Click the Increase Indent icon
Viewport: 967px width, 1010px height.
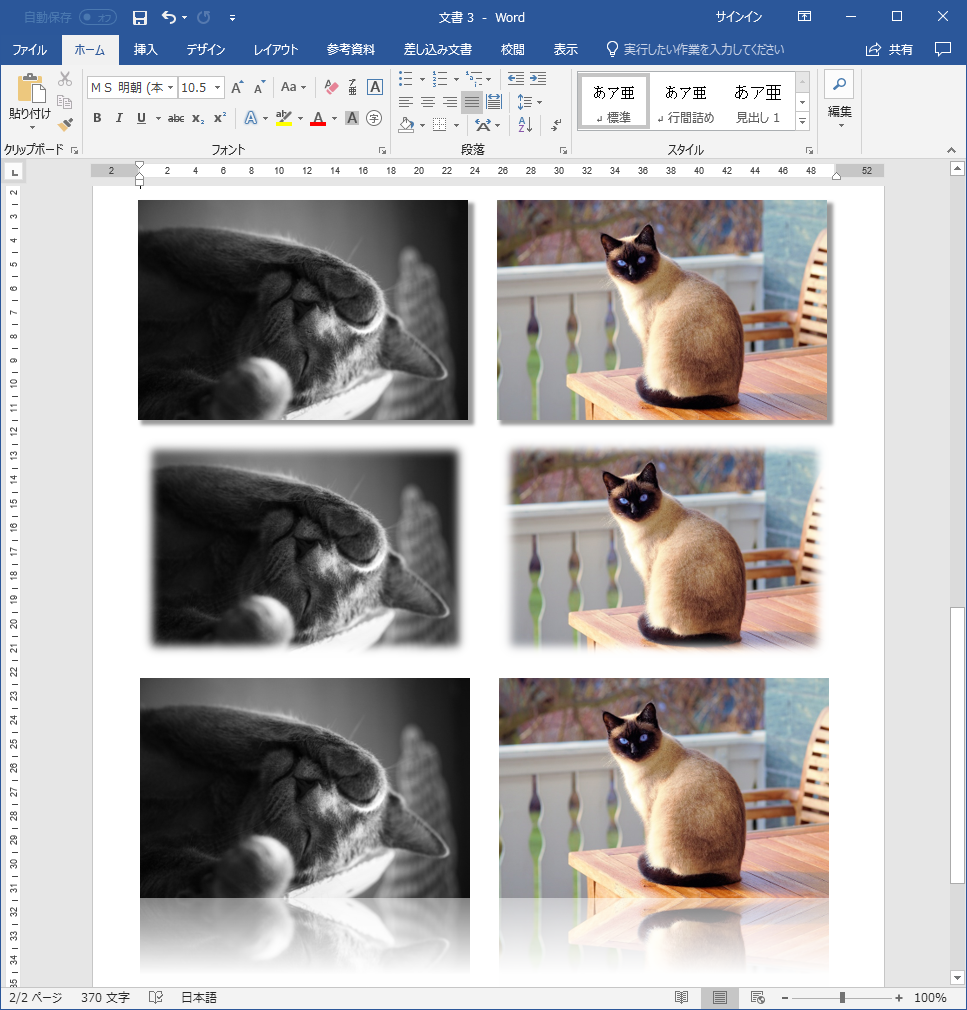[538, 79]
